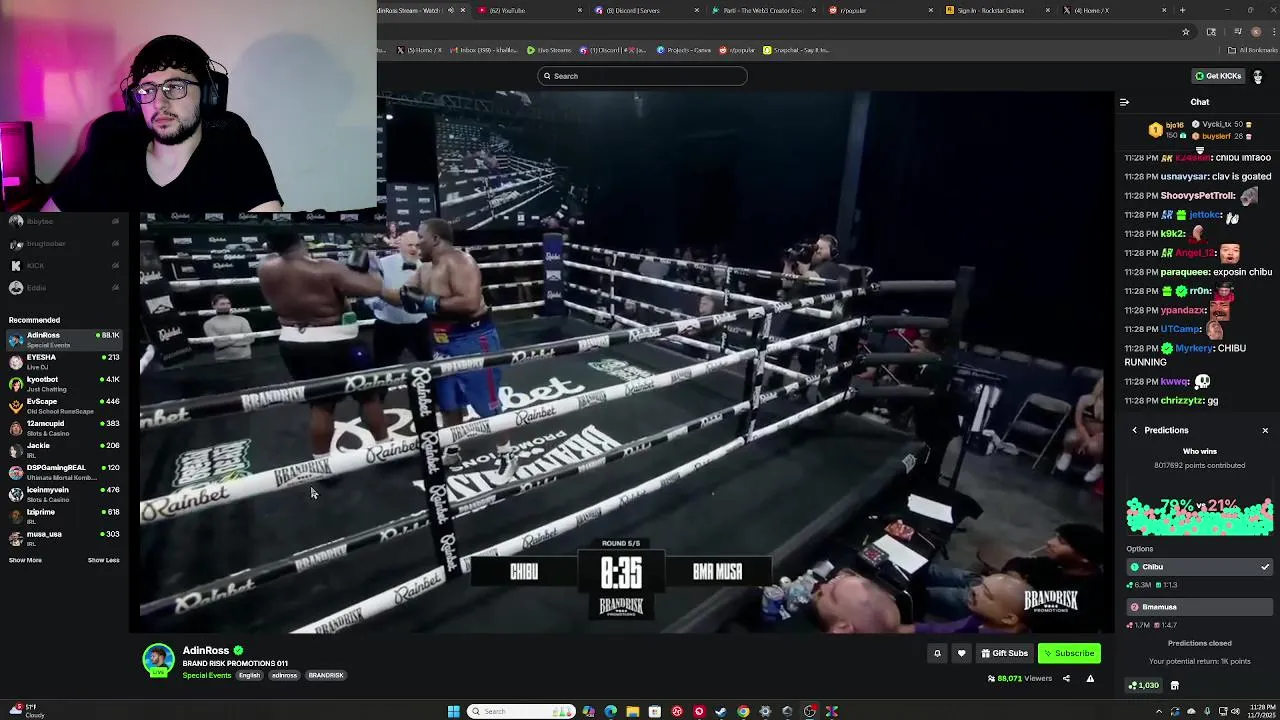
Task: Open AdinRoss in Recommended list
Action: coord(64,340)
